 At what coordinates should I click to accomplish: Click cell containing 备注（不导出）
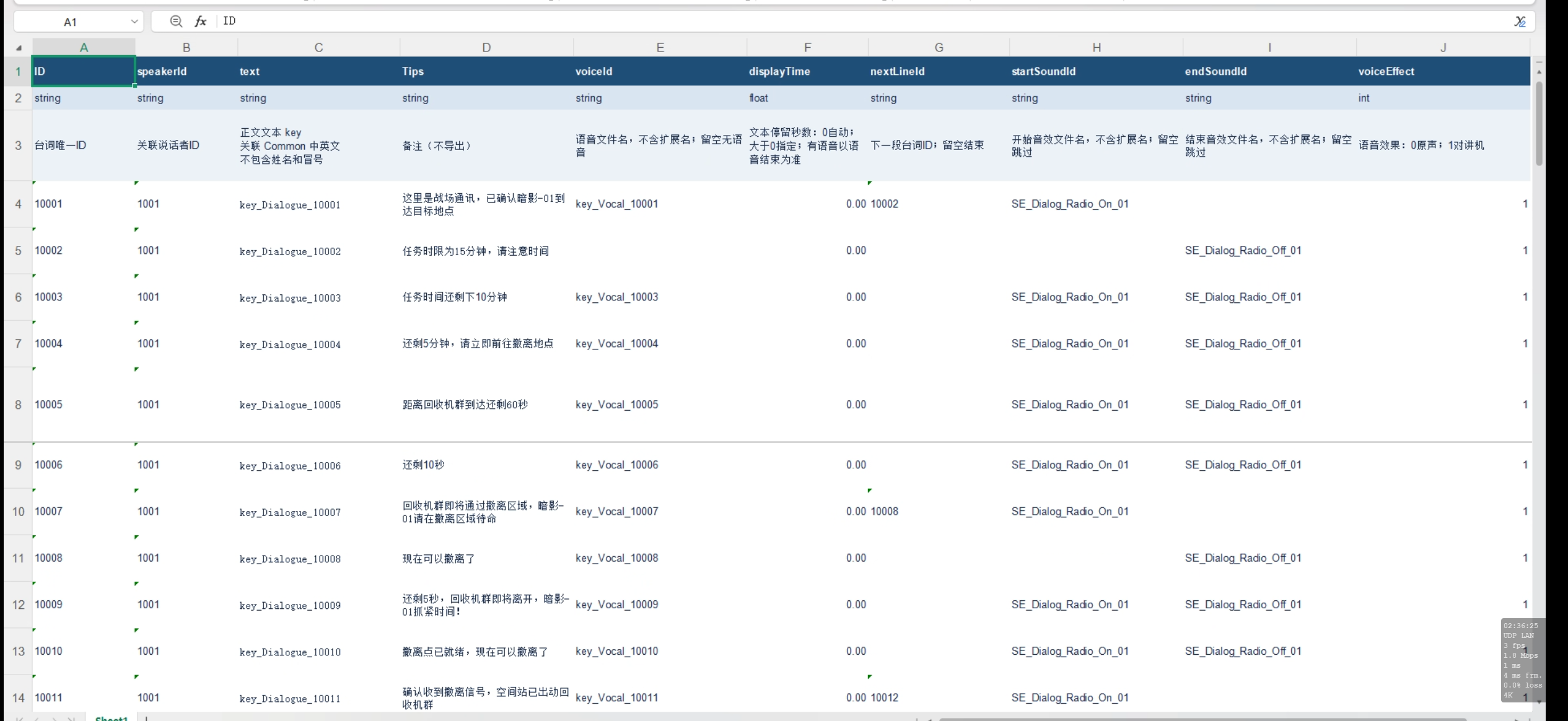(x=486, y=146)
